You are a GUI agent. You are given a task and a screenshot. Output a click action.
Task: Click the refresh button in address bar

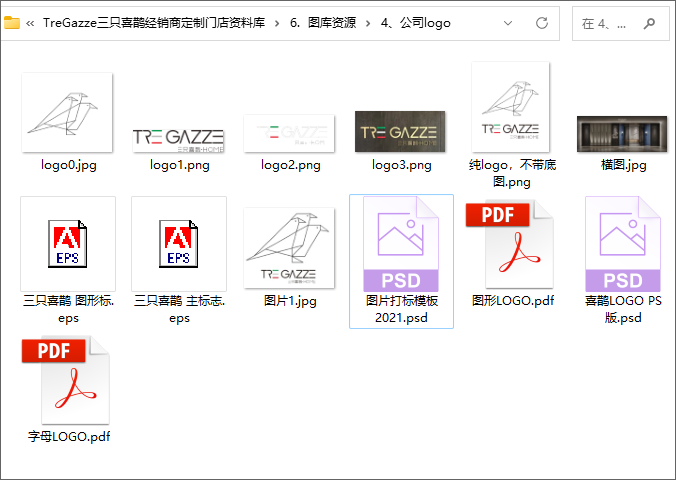pyautogui.click(x=542, y=23)
